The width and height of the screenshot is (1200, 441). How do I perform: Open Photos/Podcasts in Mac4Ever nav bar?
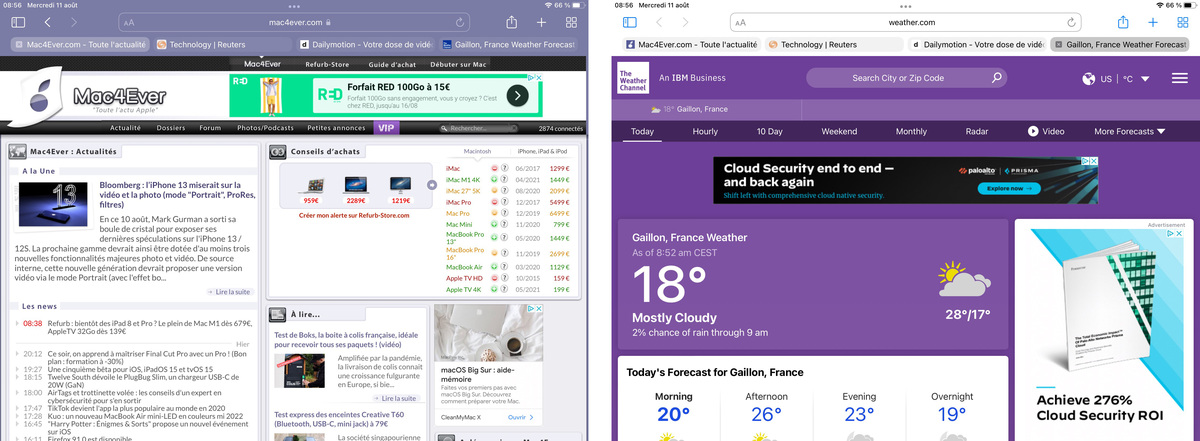[265, 128]
